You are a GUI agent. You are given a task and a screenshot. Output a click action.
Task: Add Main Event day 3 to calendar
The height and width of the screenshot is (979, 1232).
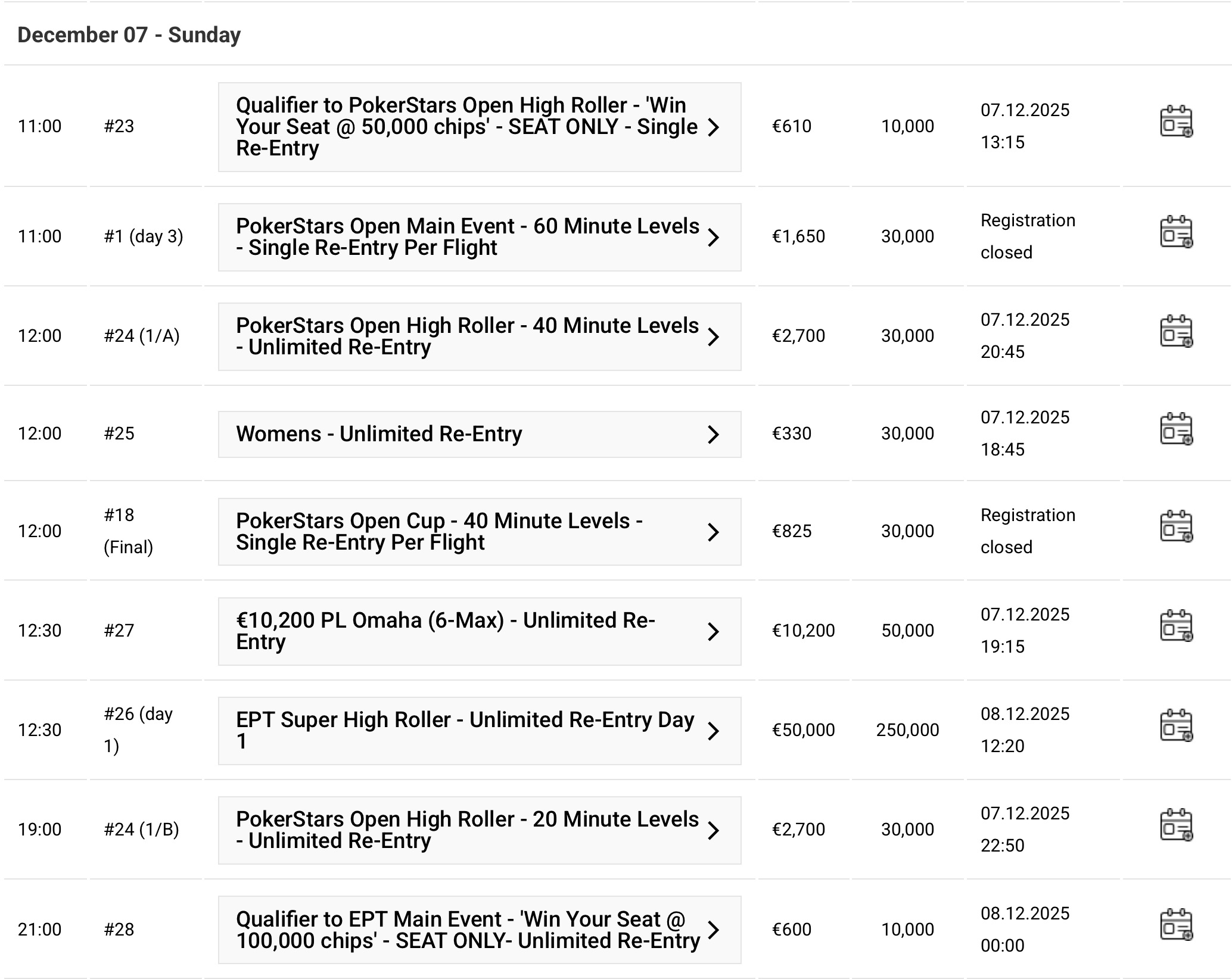[1176, 232]
